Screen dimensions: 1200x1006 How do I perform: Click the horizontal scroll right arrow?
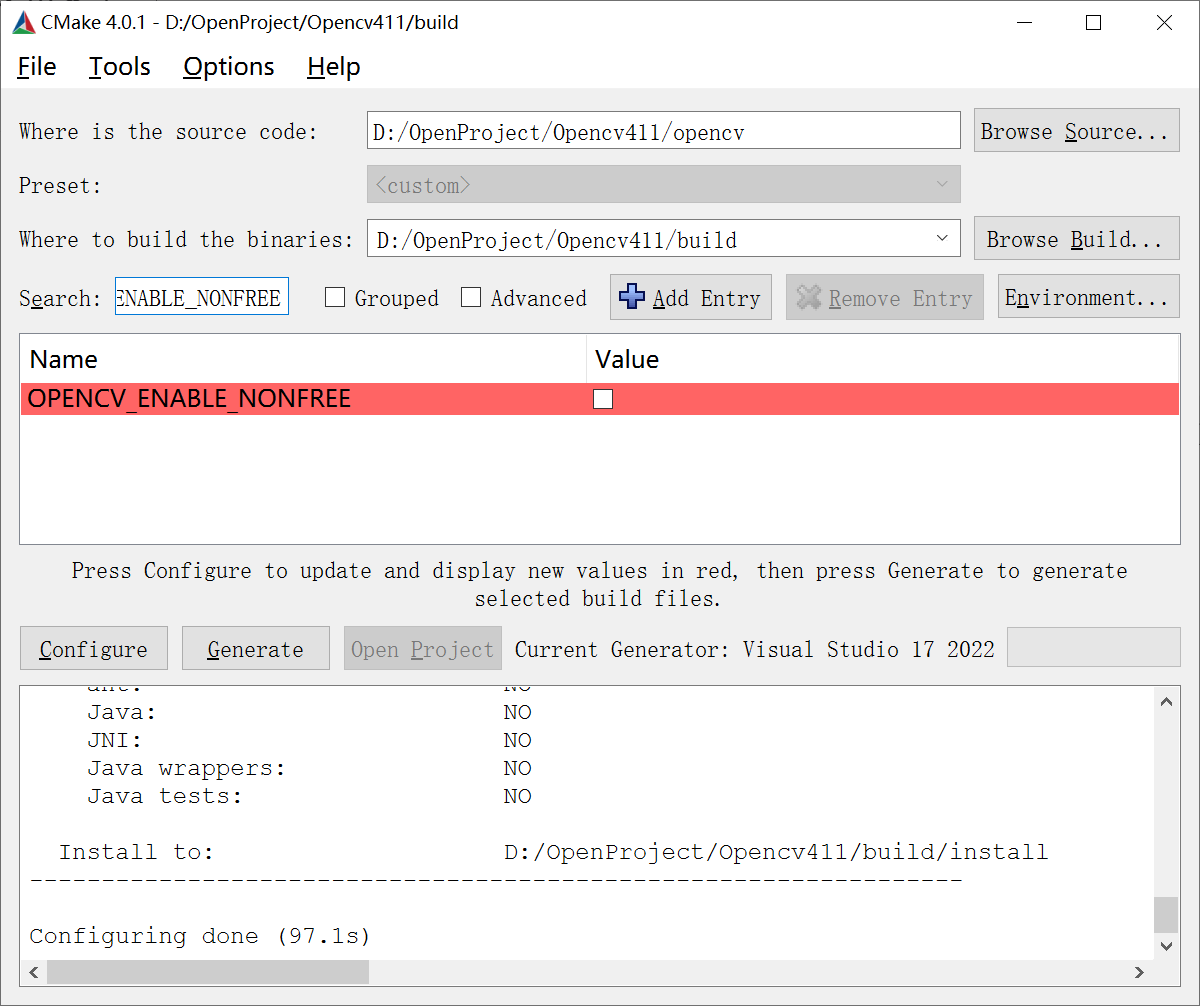1139,972
